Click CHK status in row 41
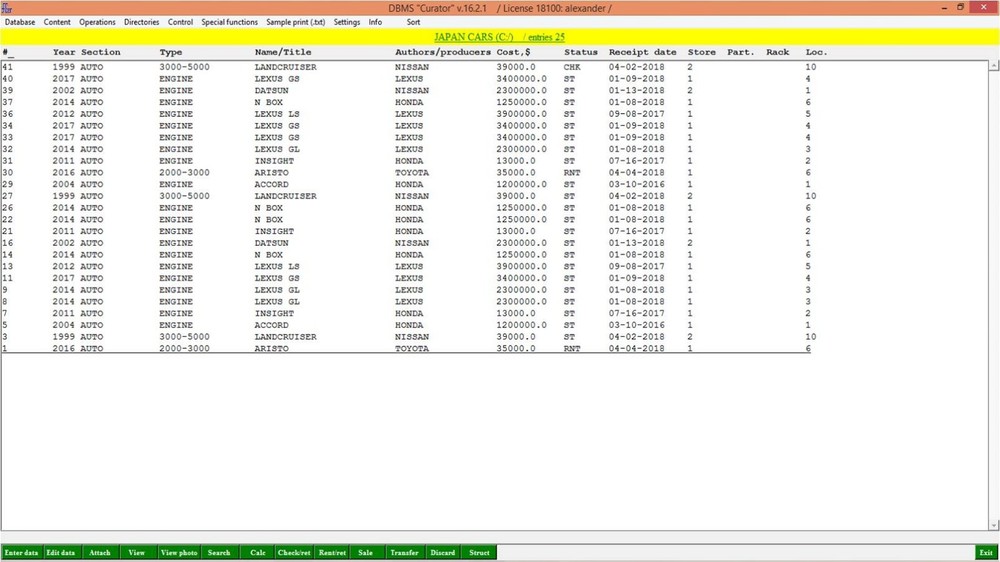 (571, 67)
